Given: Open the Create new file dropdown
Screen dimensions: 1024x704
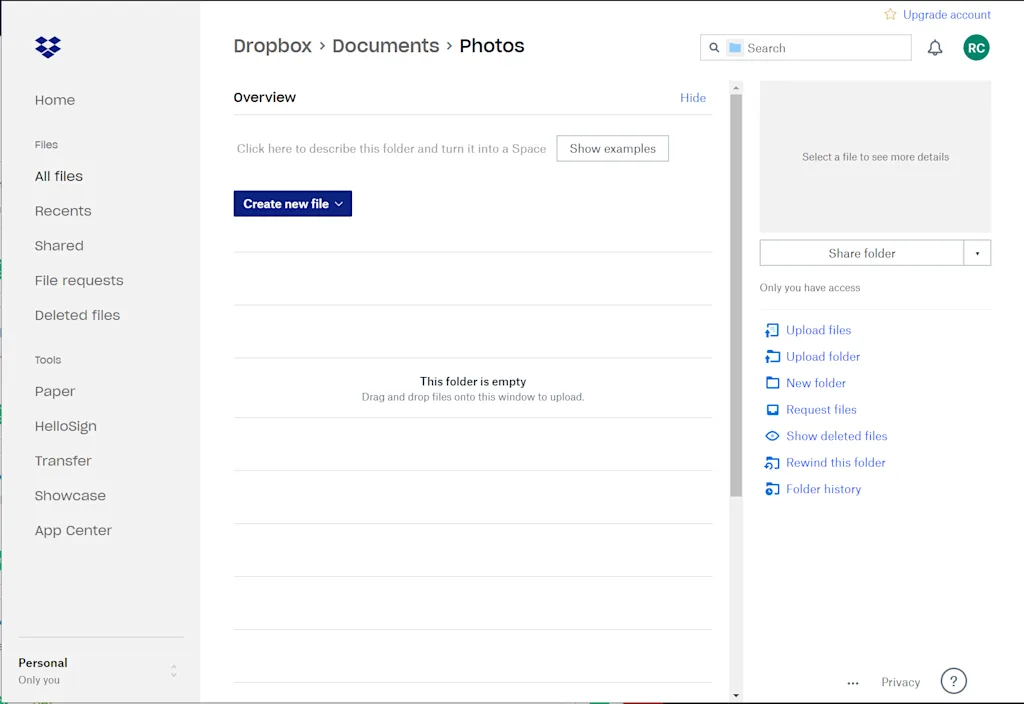Looking at the screenshot, I should (293, 204).
